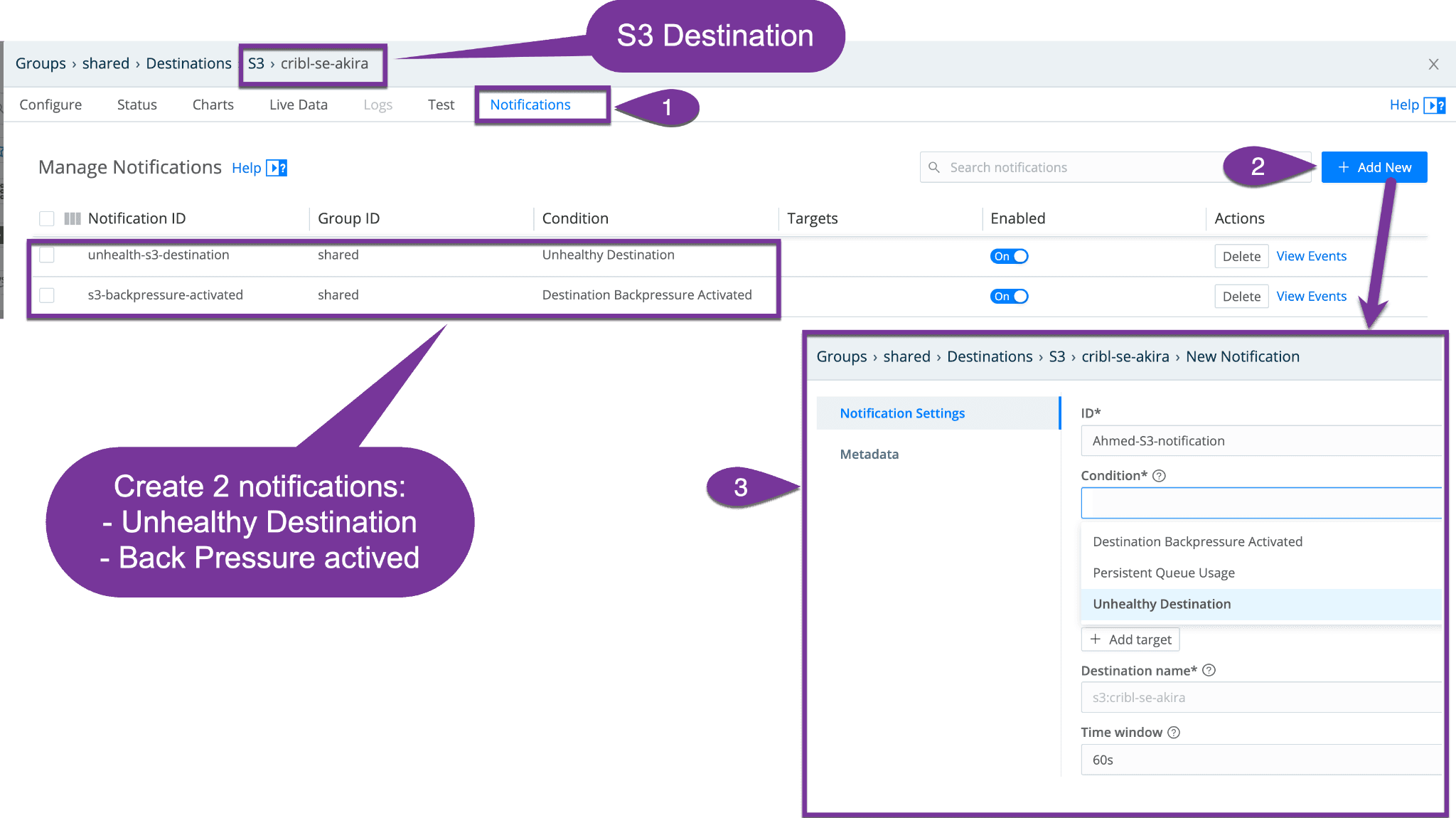The height and width of the screenshot is (818, 1456).
Task: Click the column selector icon near Notification ID
Action: 73,218
